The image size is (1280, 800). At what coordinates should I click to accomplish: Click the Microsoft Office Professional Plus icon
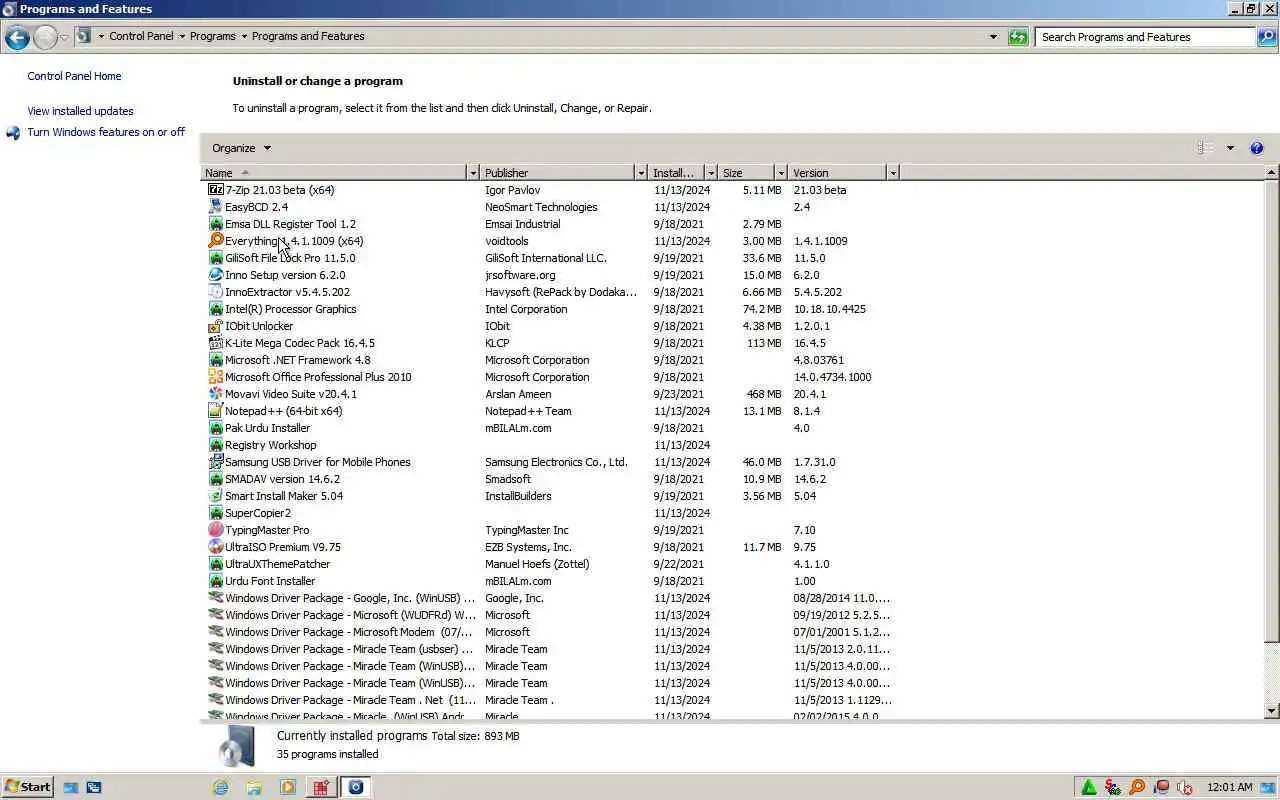216,377
